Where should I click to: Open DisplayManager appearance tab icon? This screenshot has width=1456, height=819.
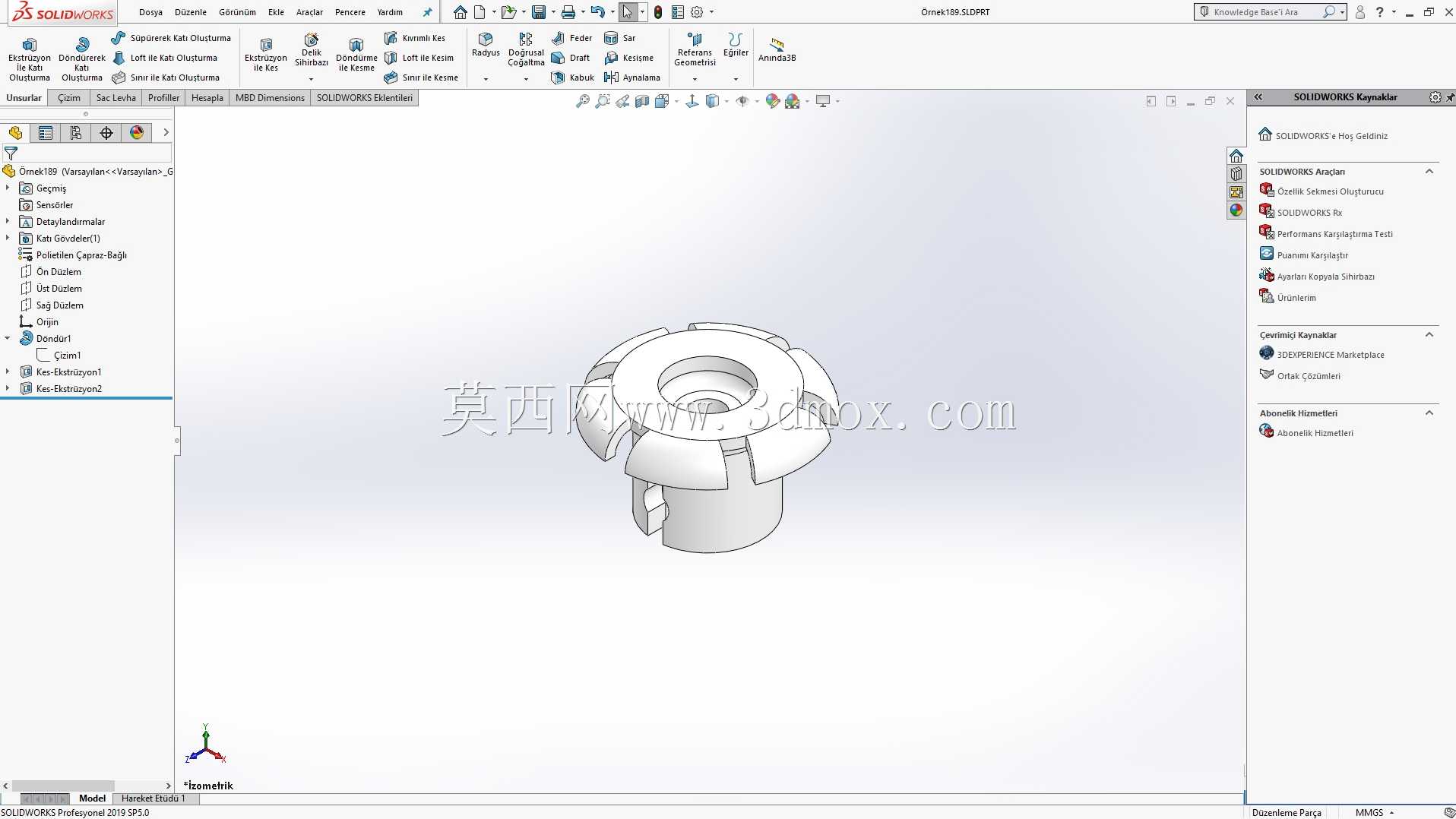[137, 133]
